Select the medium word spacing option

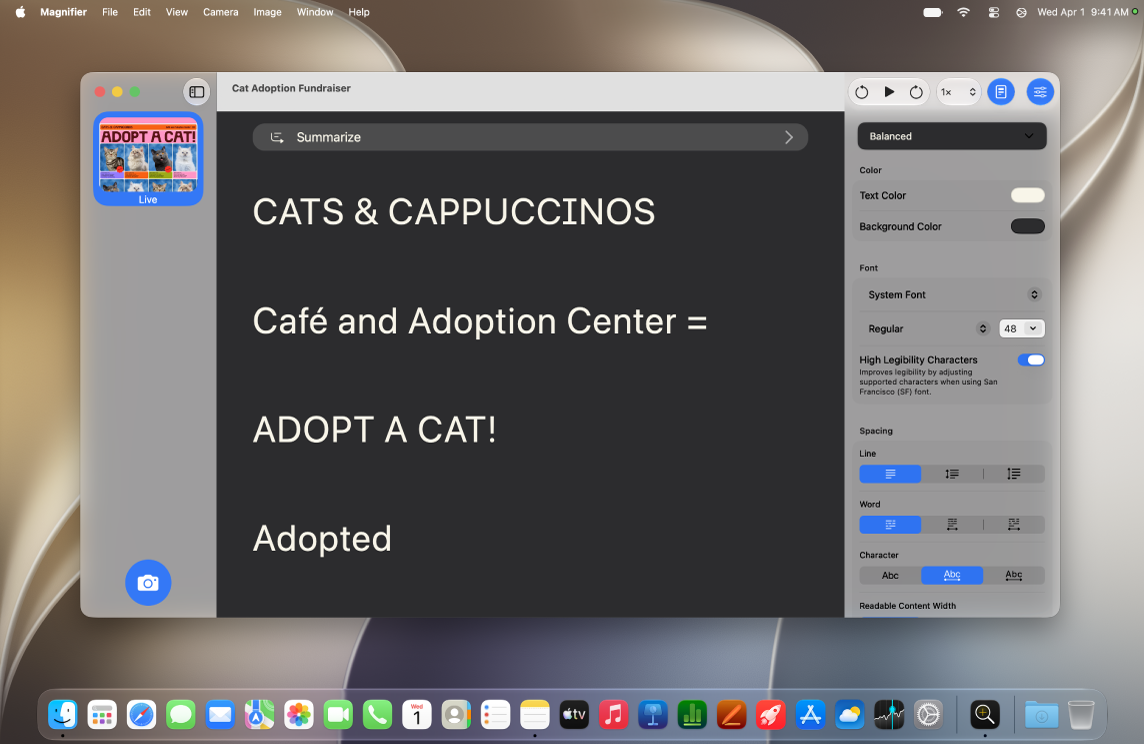click(951, 525)
